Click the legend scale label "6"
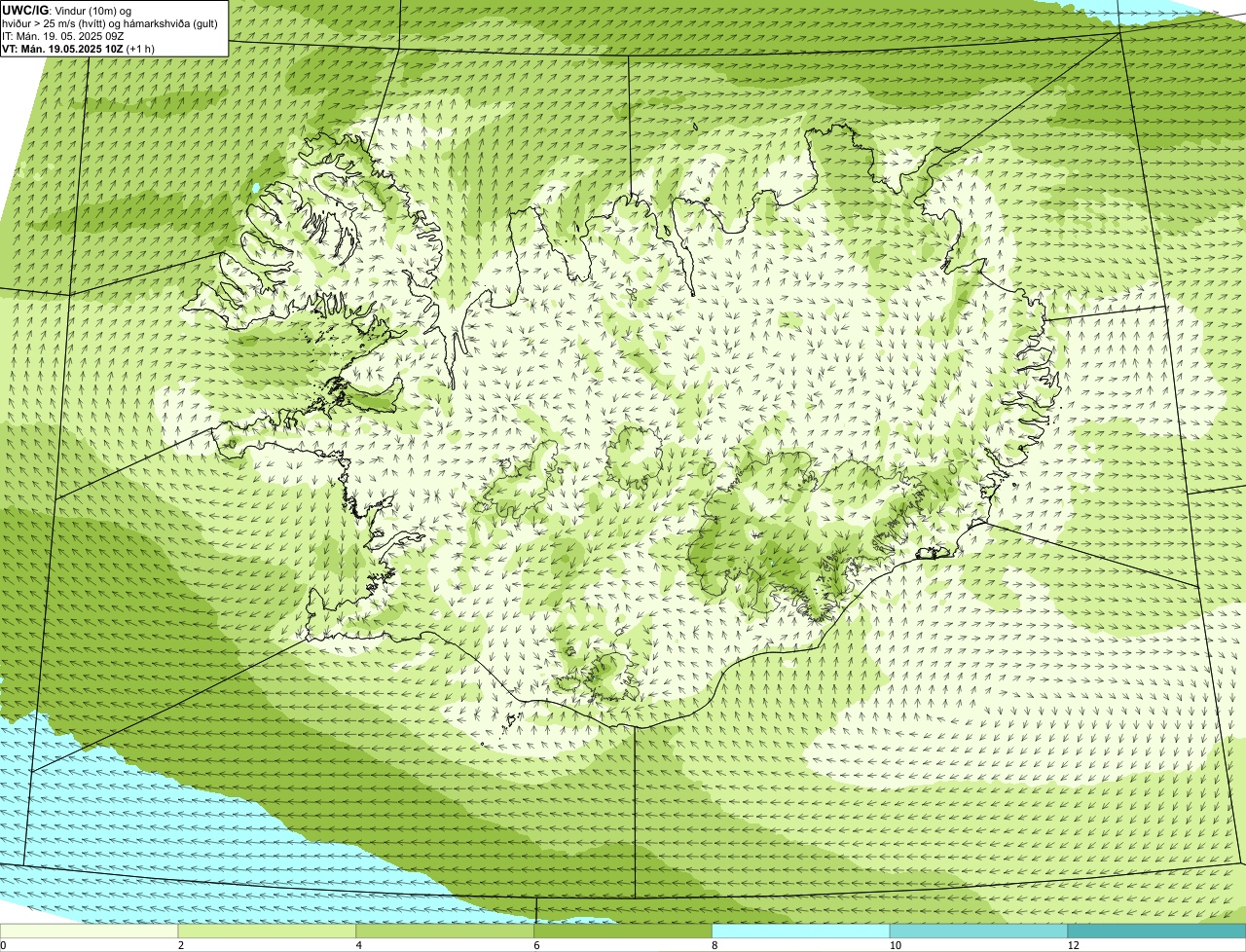1246x952 pixels. (x=536, y=945)
